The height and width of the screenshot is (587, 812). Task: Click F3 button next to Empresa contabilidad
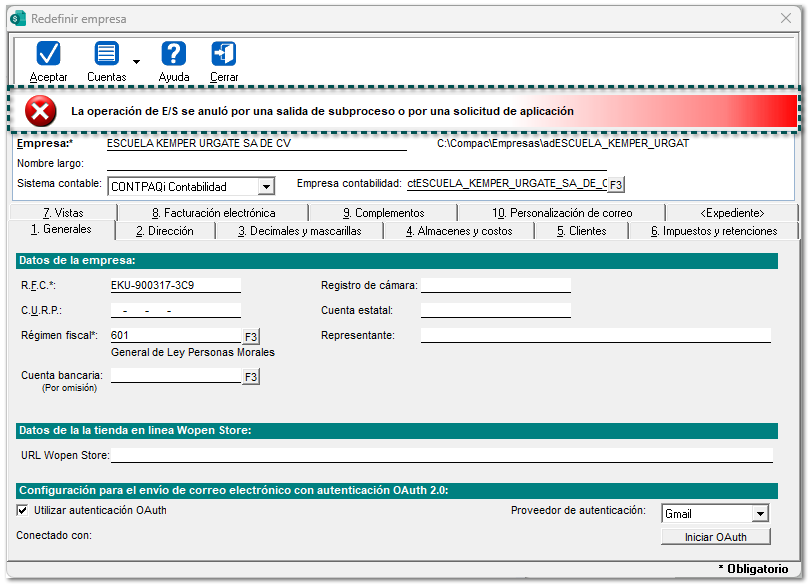tap(616, 185)
